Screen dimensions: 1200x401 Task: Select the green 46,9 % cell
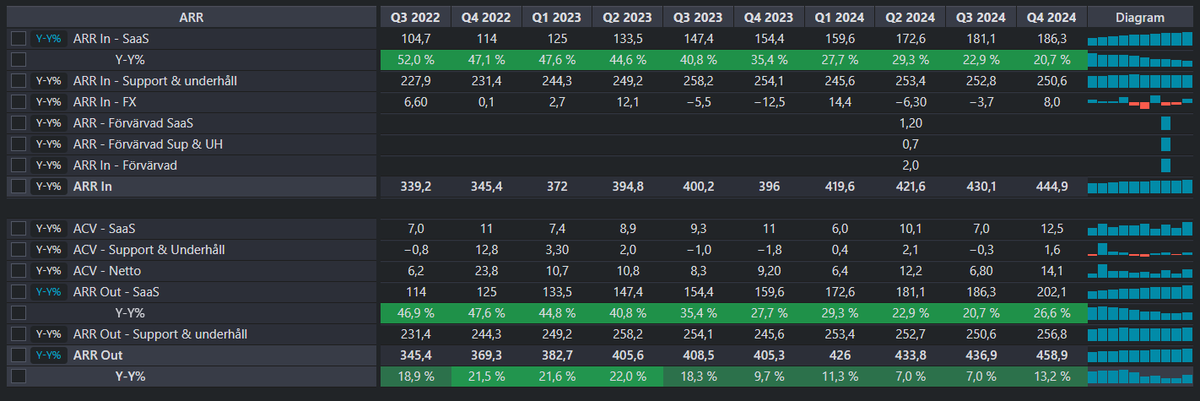click(x=415, y=312)
